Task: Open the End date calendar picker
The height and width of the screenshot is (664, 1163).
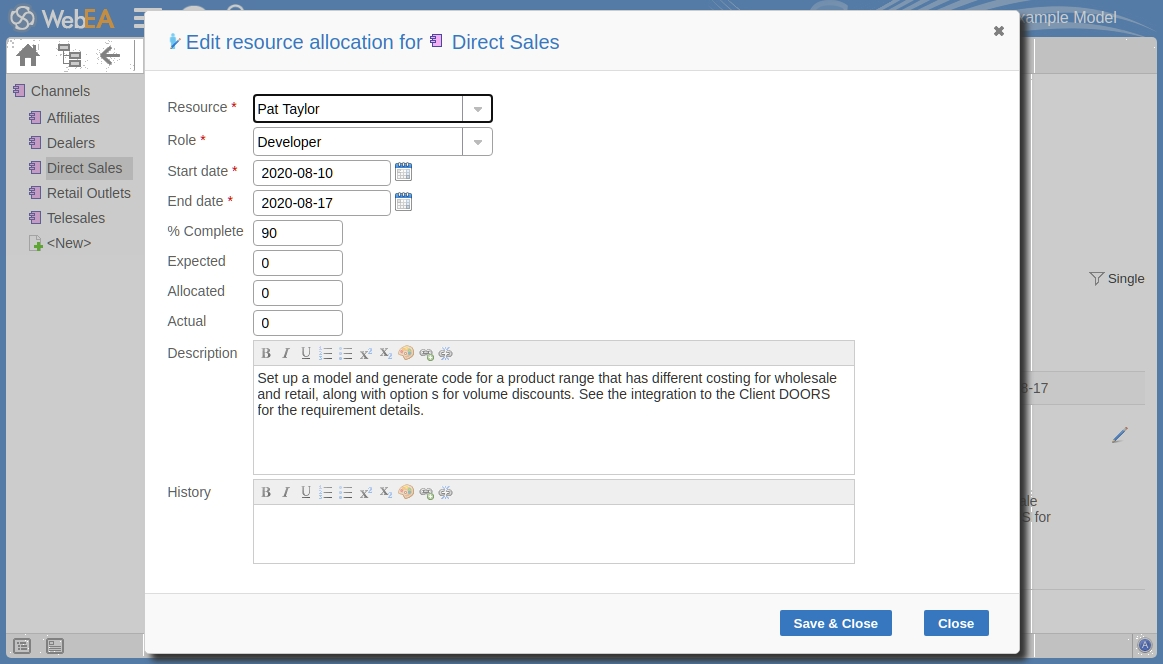Action: (x=403, y=202)
